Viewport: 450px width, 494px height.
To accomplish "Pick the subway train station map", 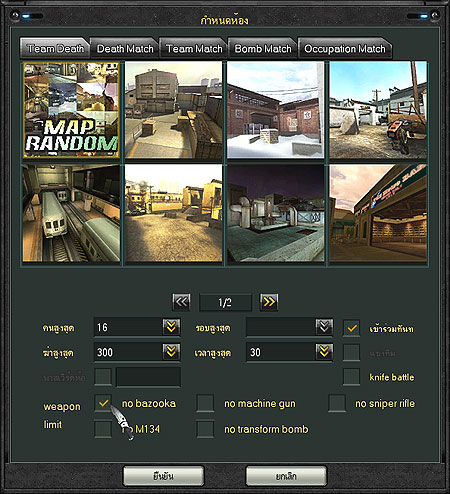I will [71, 213].
